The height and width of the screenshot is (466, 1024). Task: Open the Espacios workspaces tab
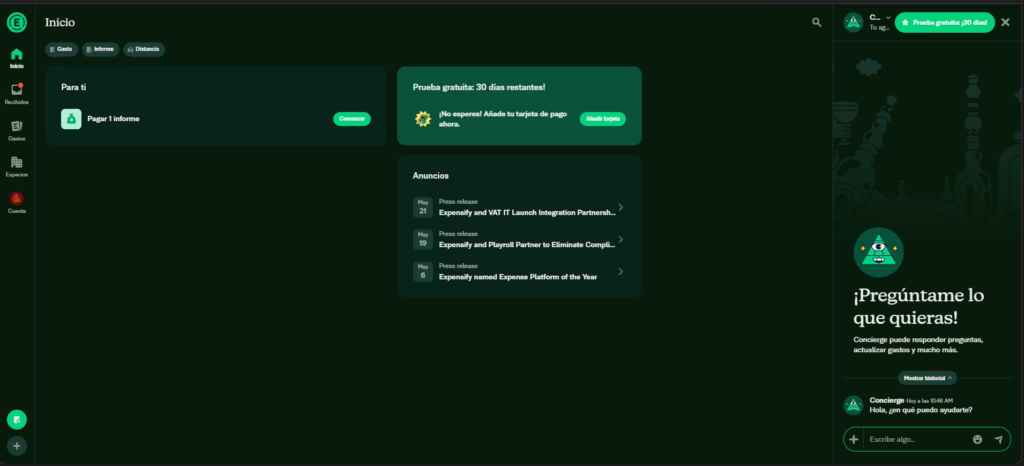point(17,166)
